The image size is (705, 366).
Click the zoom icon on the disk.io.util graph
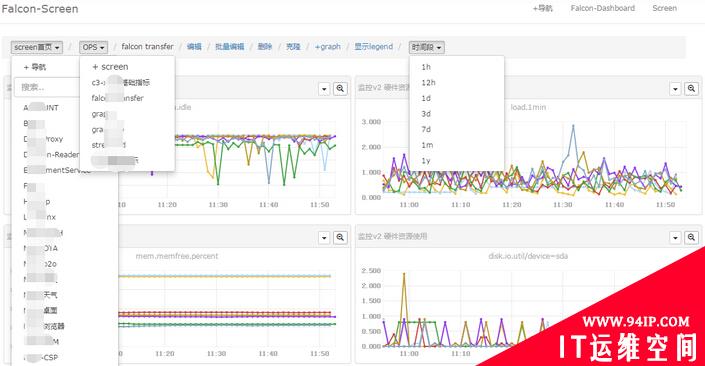pos(691,237)
